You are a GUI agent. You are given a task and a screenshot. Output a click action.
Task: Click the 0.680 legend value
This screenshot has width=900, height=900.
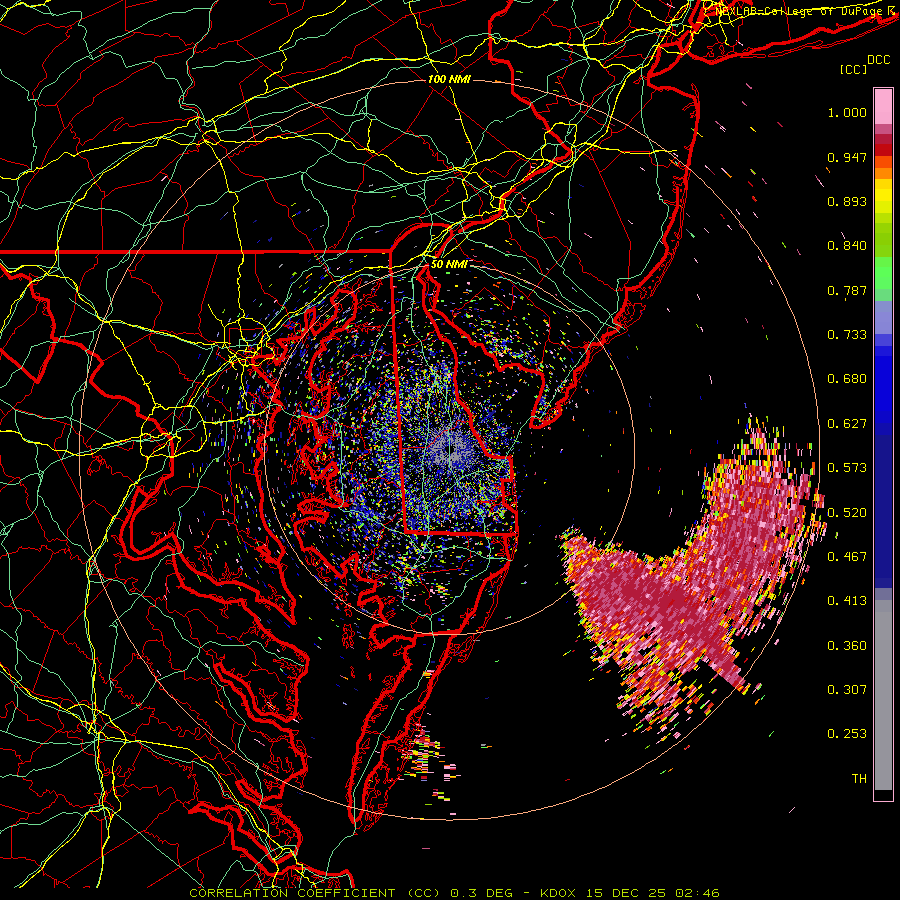point(847,379)
